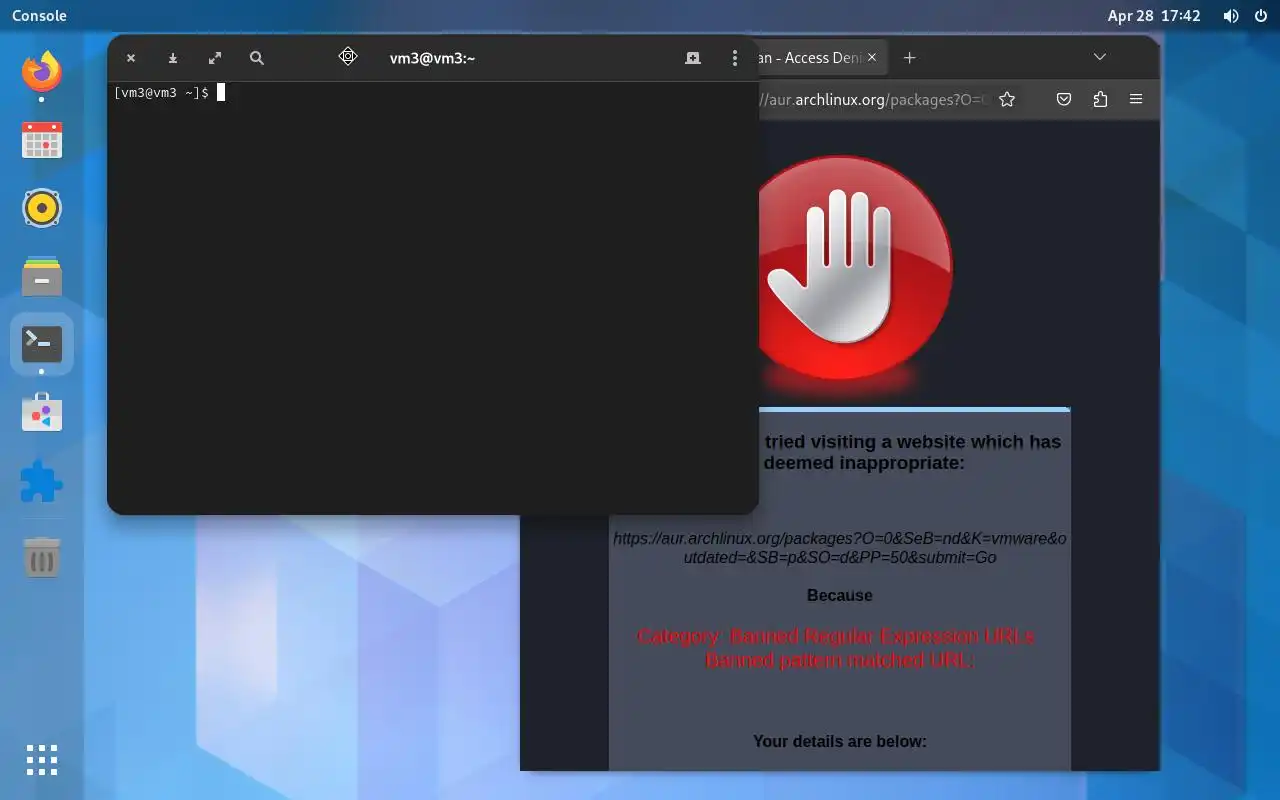Open a new terminal tab
1280x800 pixels.
point(693,58)
